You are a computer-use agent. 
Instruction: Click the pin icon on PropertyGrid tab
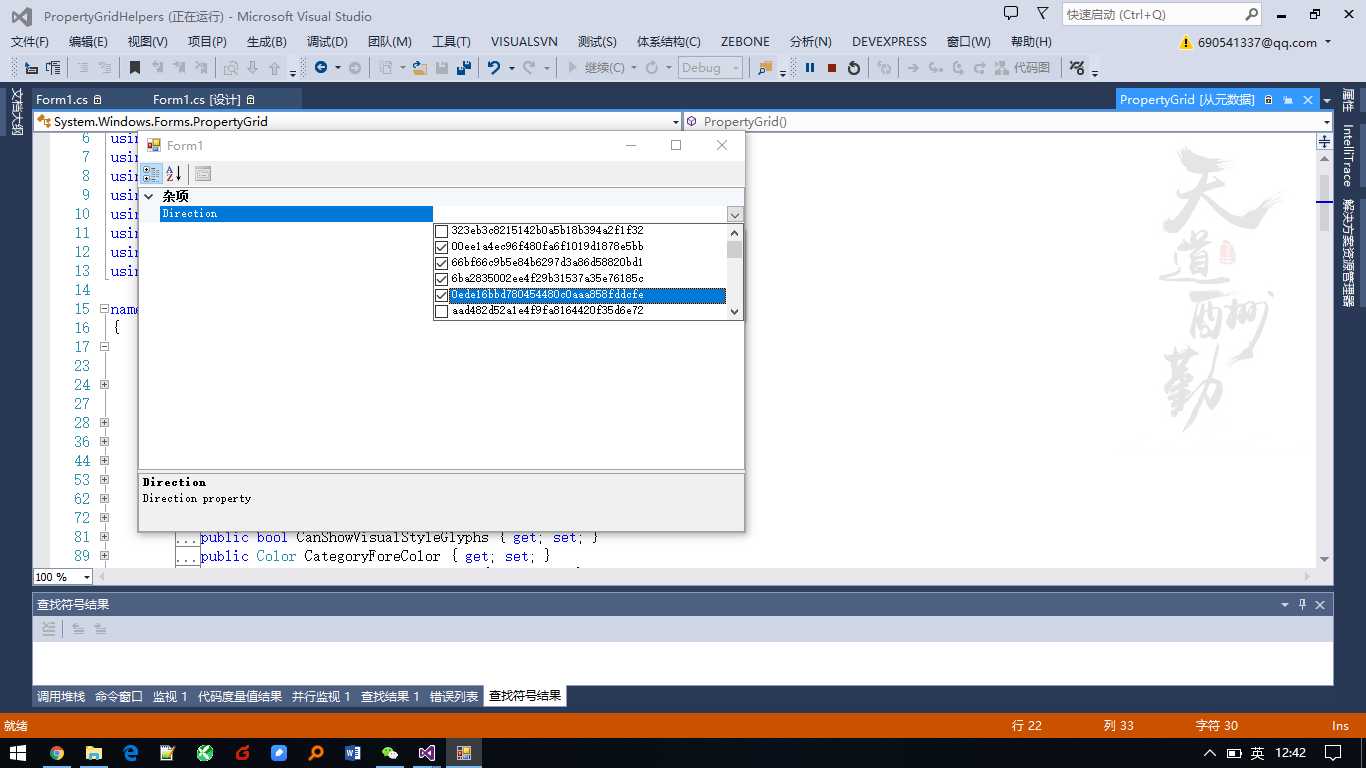point(1288,100)
